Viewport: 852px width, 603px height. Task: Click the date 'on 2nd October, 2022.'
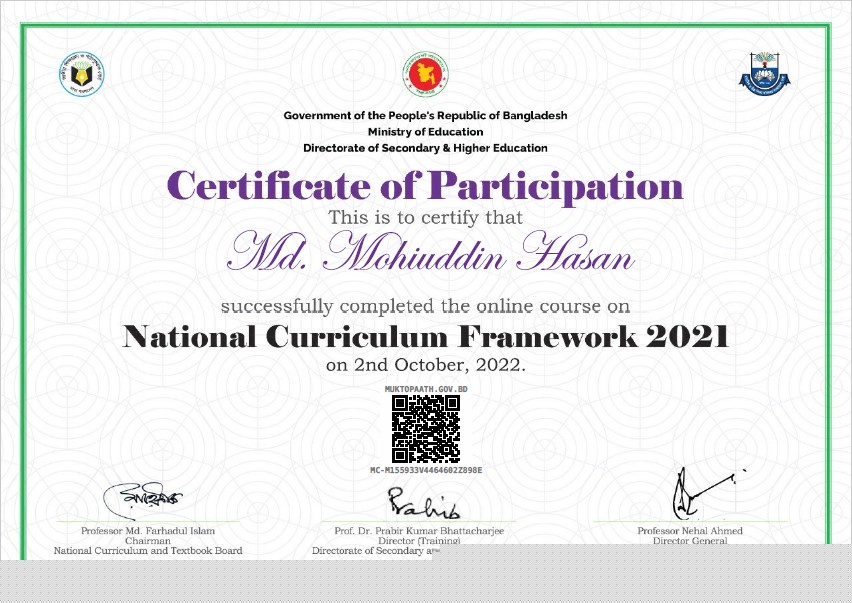tap(425, 365)
